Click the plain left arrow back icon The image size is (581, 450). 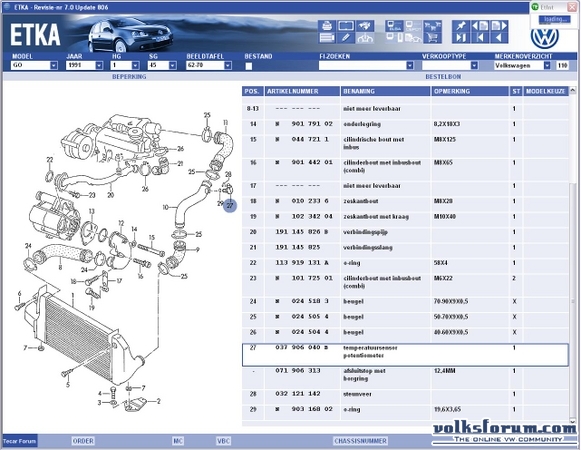(499, 38)
